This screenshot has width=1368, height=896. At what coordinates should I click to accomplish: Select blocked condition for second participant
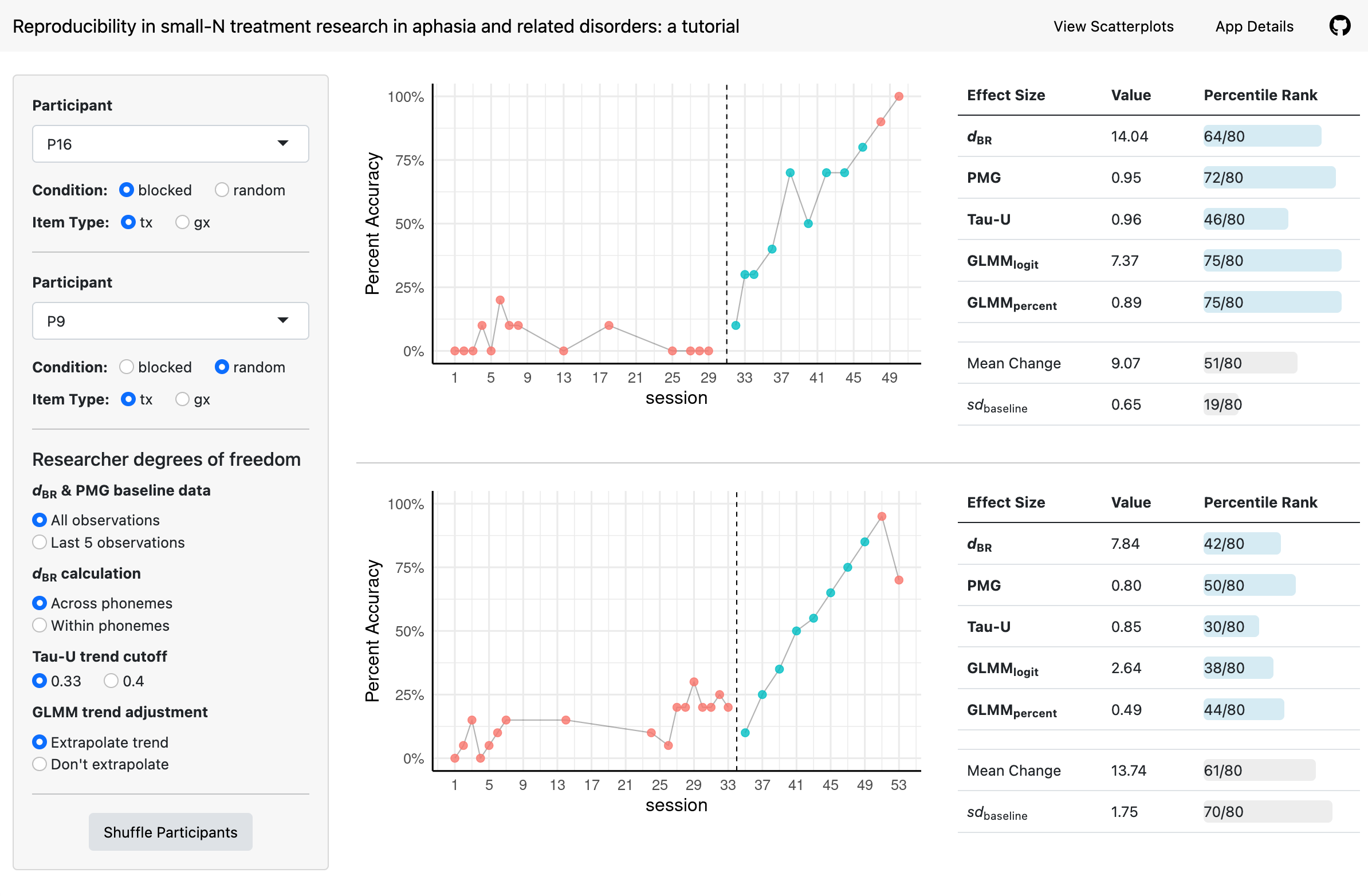coord(127,367)
